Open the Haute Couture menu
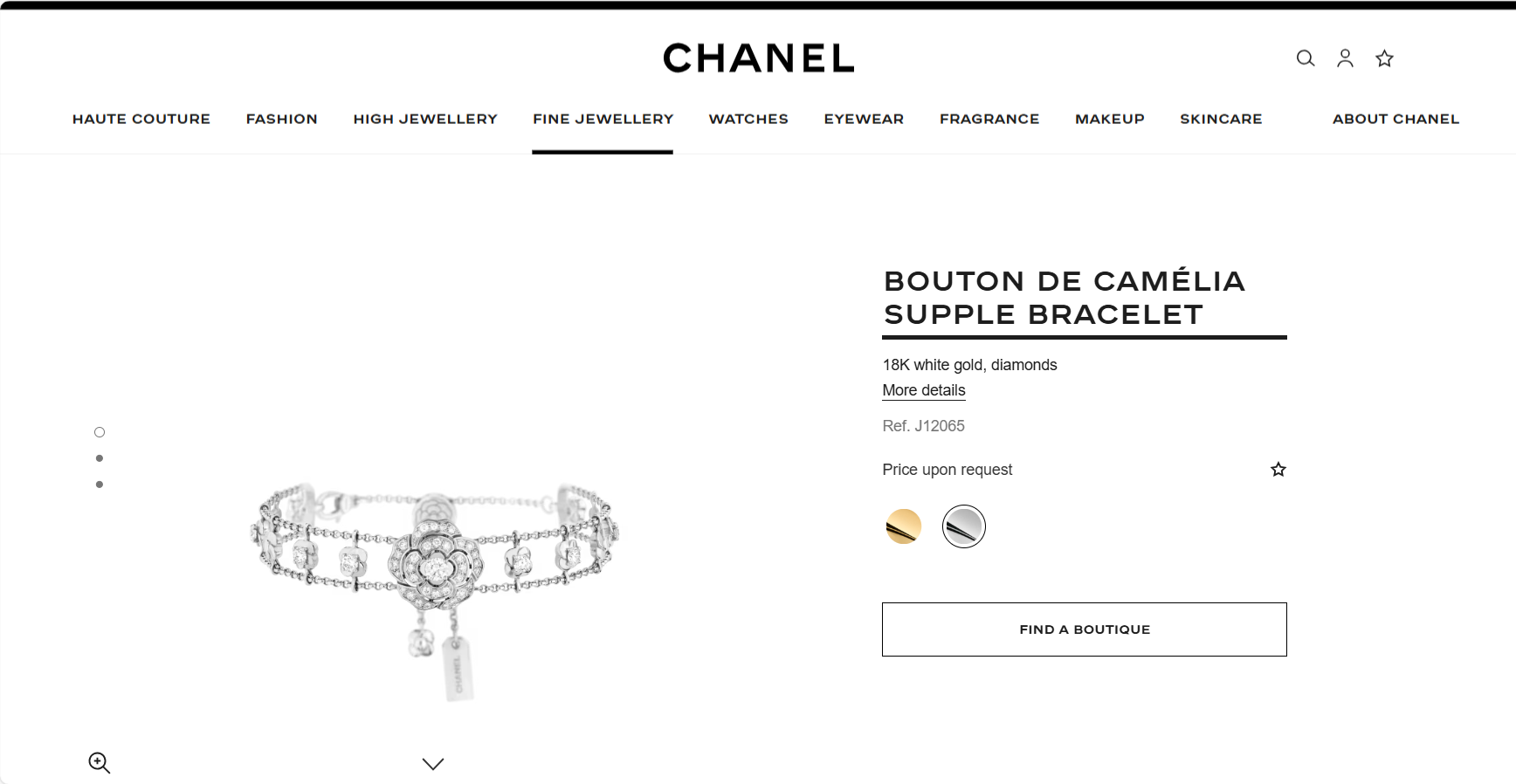Image resolution: width=1516 pixels, height=784 pixels. click(141, 119)
